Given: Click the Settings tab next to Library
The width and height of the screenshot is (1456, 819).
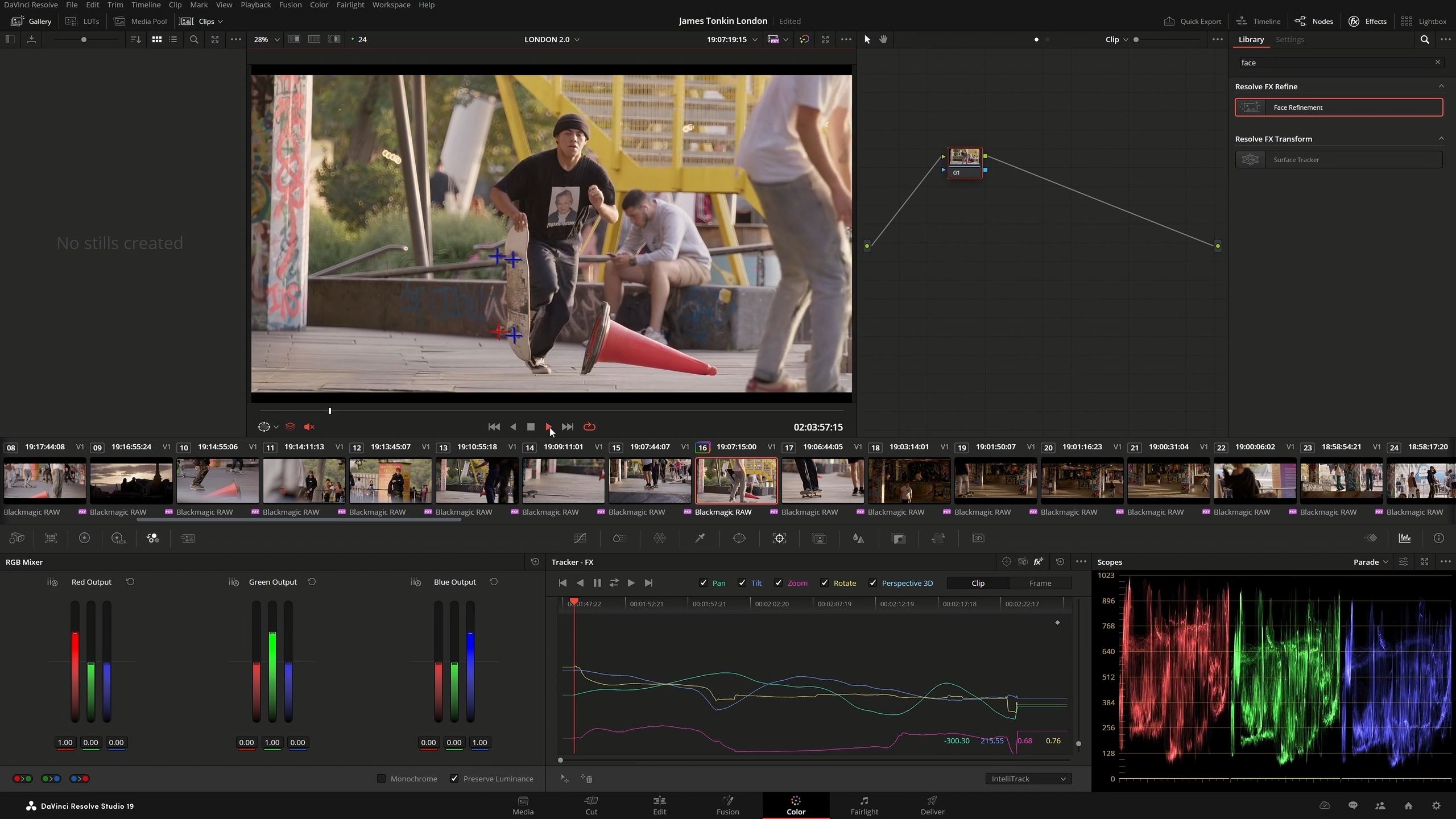Looking at the screenshot, I should click(x=1290, y=39).
